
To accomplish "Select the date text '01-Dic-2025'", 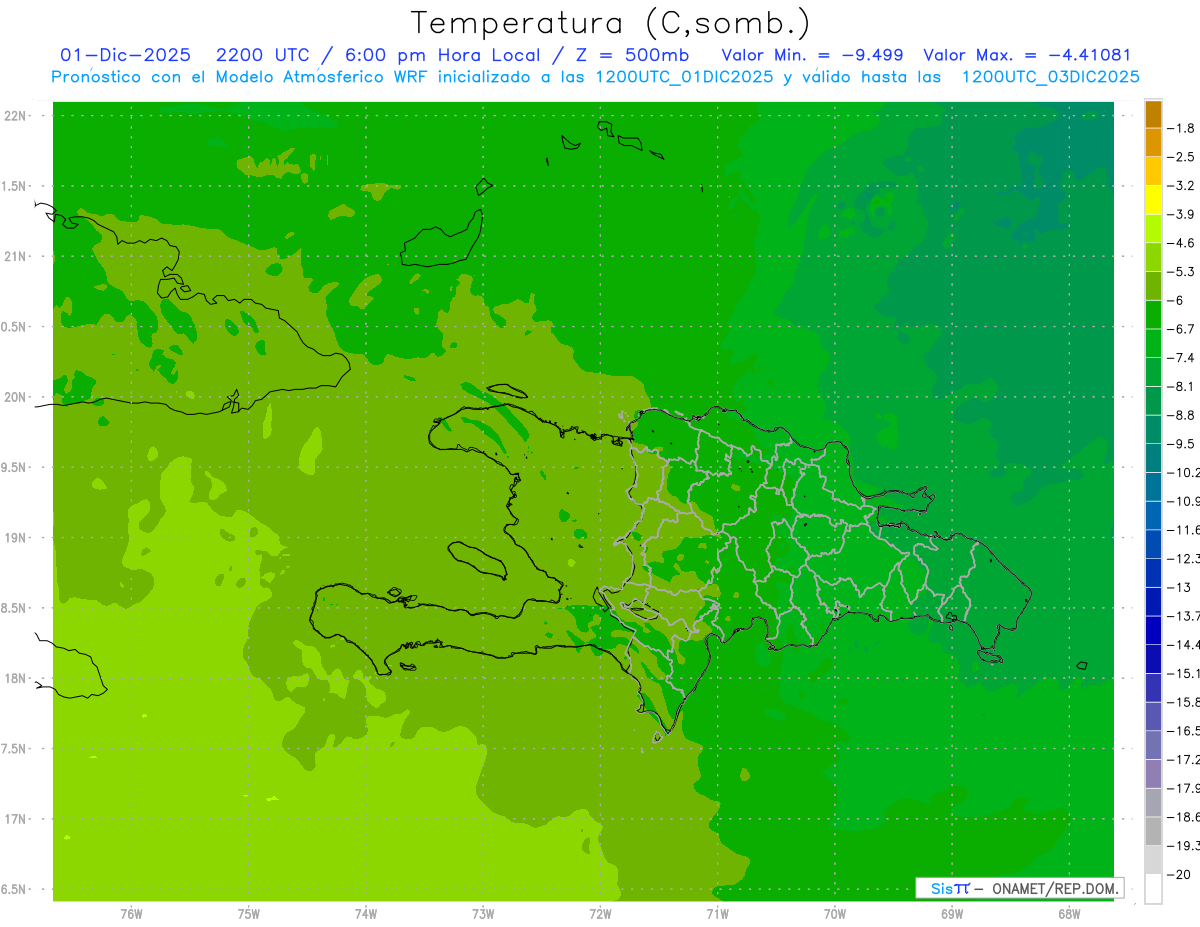I will coord(125,55).
